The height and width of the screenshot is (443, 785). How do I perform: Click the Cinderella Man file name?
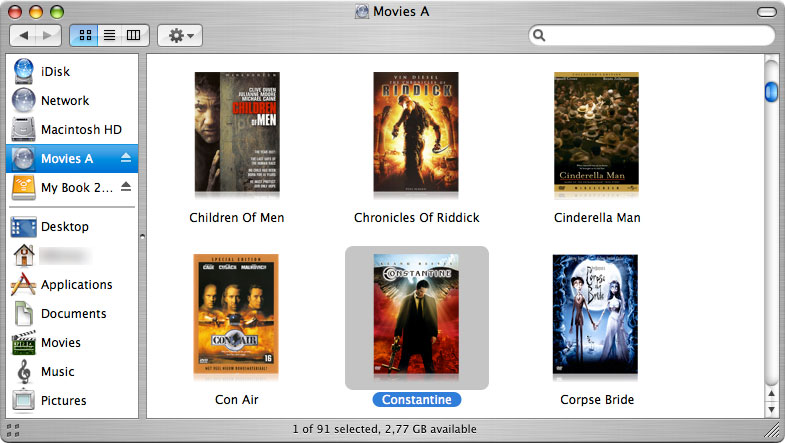point(597,218)
